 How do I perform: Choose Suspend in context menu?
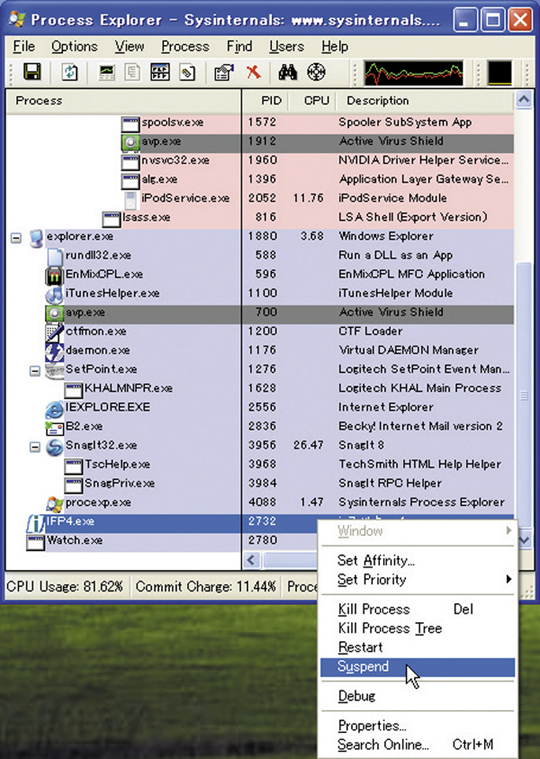tap(418, 667)
